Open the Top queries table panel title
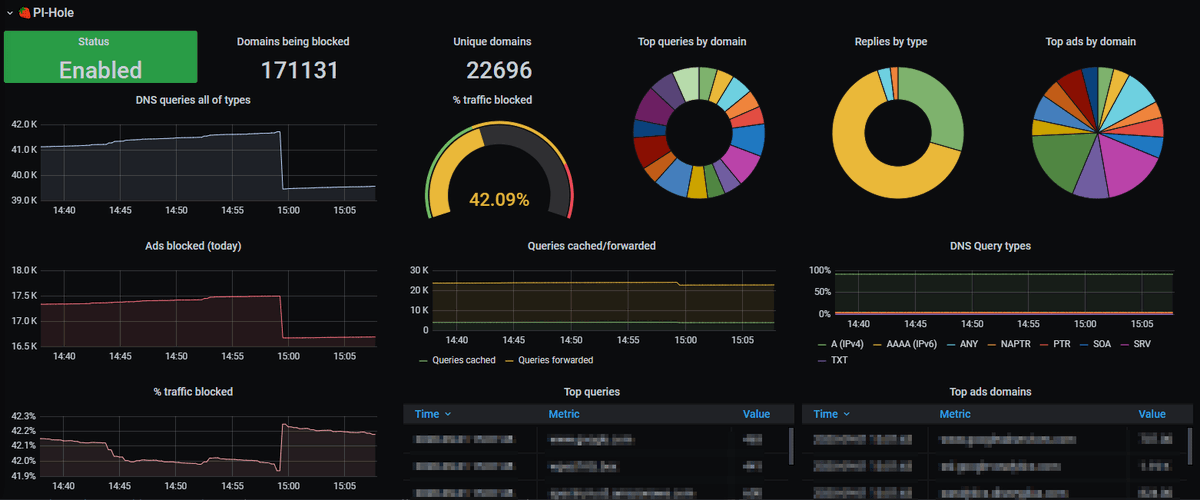 point(591,391)
